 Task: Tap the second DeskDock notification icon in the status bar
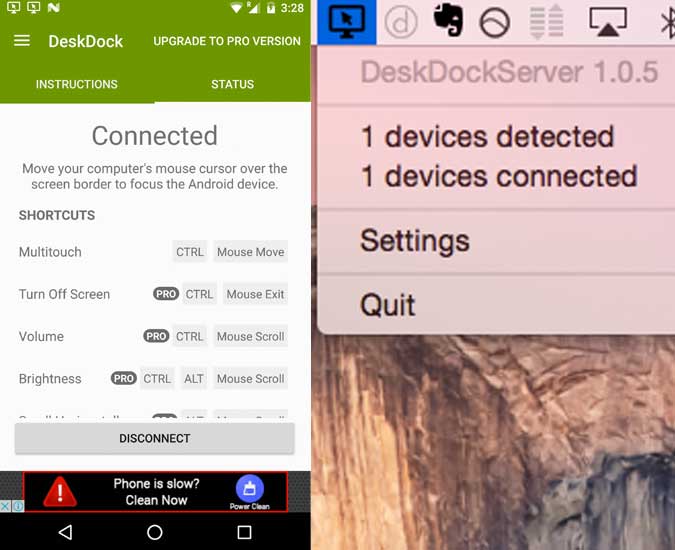[33, 7]
